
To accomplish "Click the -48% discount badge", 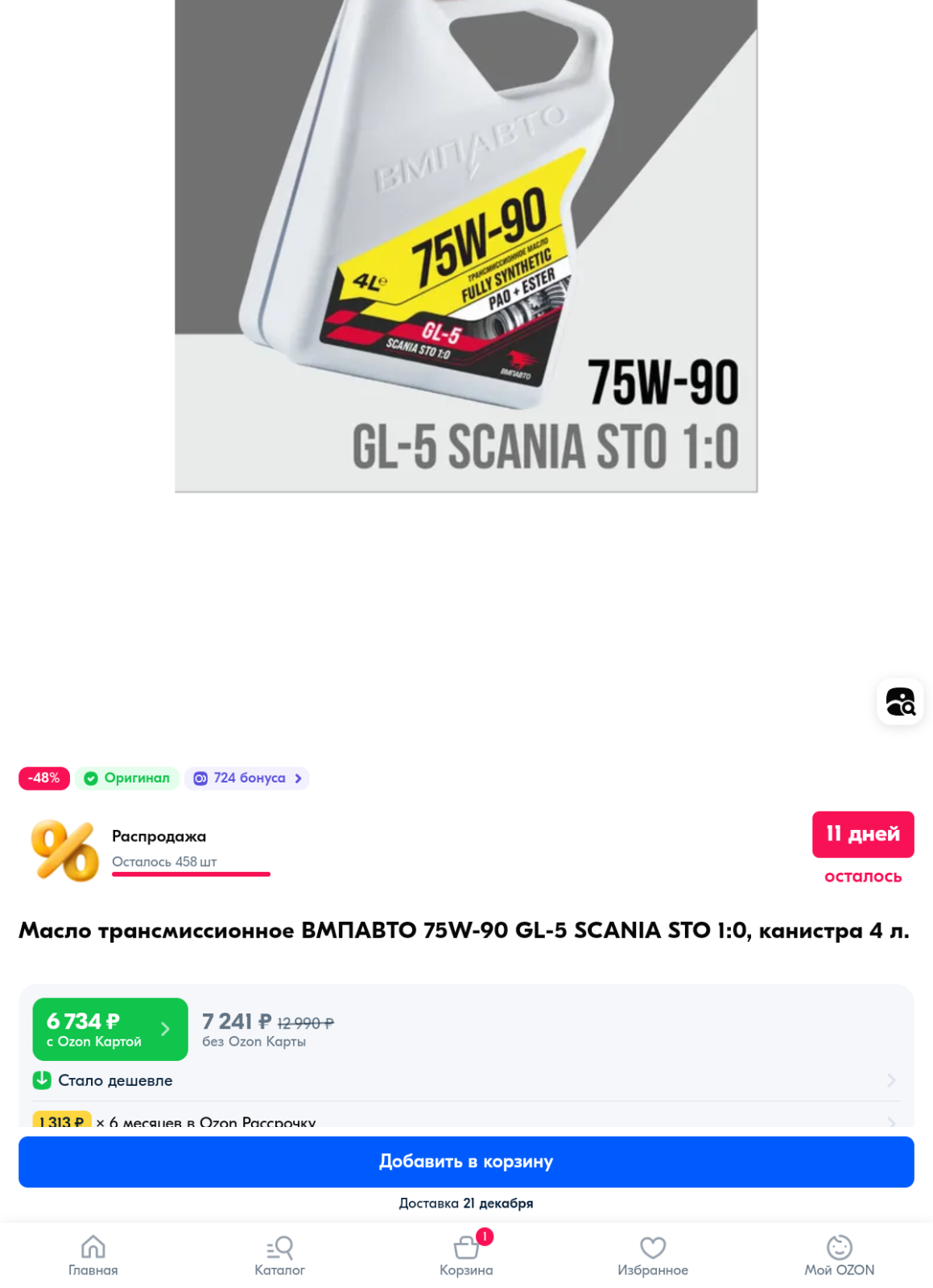I will [44, 778].
